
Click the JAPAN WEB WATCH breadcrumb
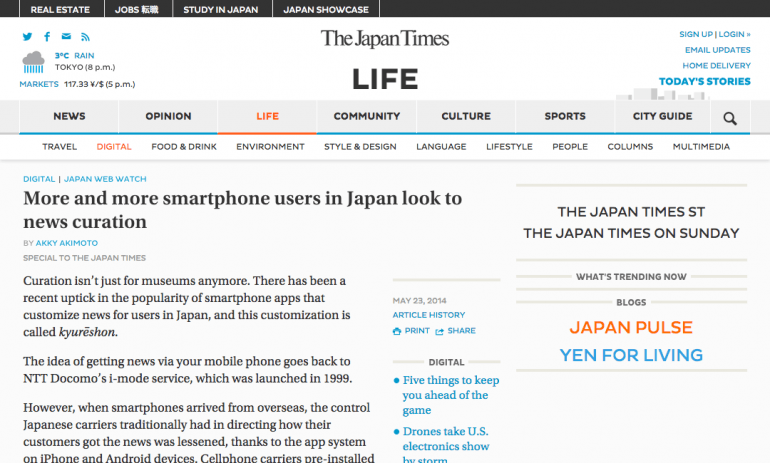105,179
